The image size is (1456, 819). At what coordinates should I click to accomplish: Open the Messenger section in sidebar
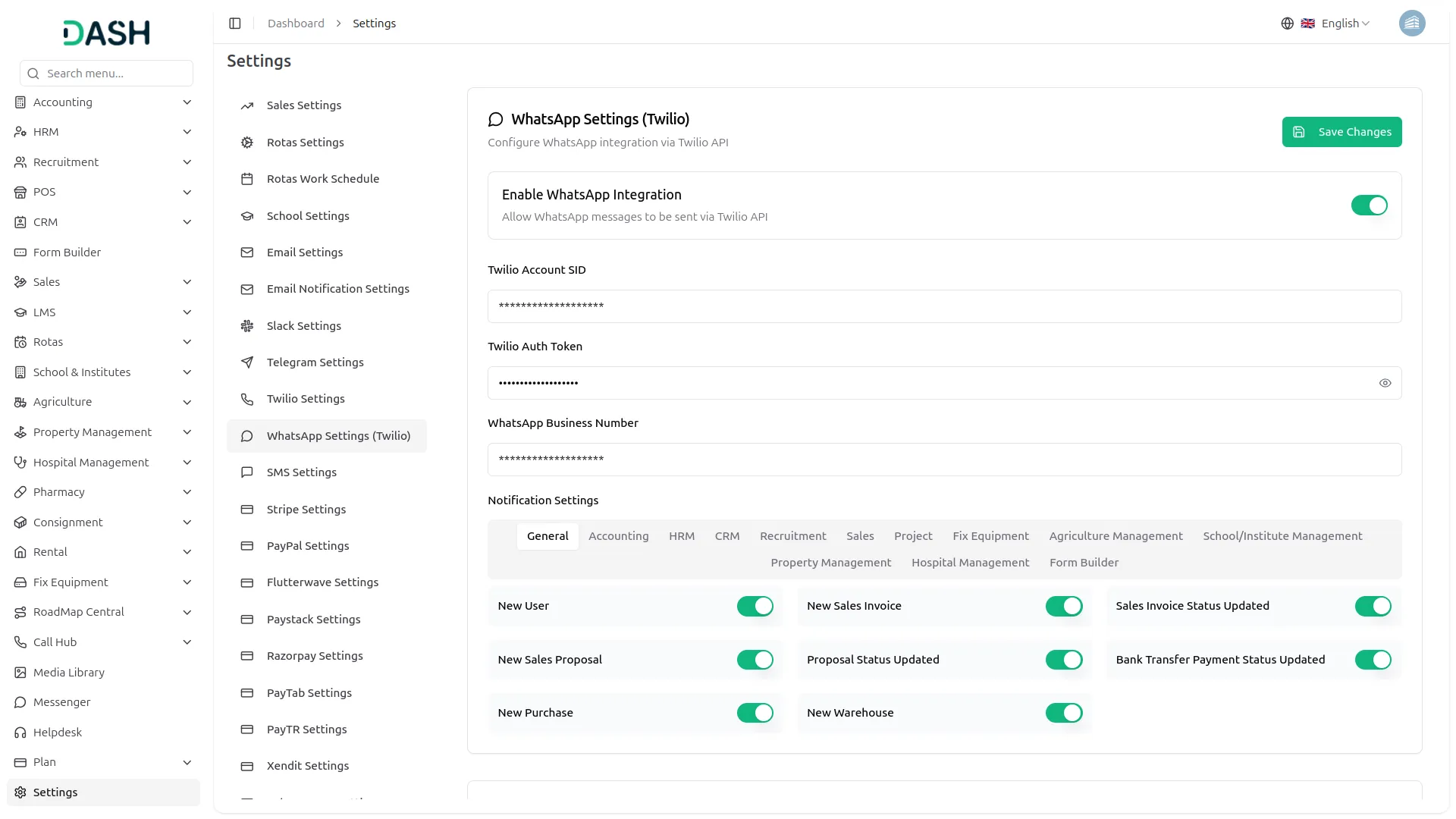pyautogui.click(x=61, y=701)
